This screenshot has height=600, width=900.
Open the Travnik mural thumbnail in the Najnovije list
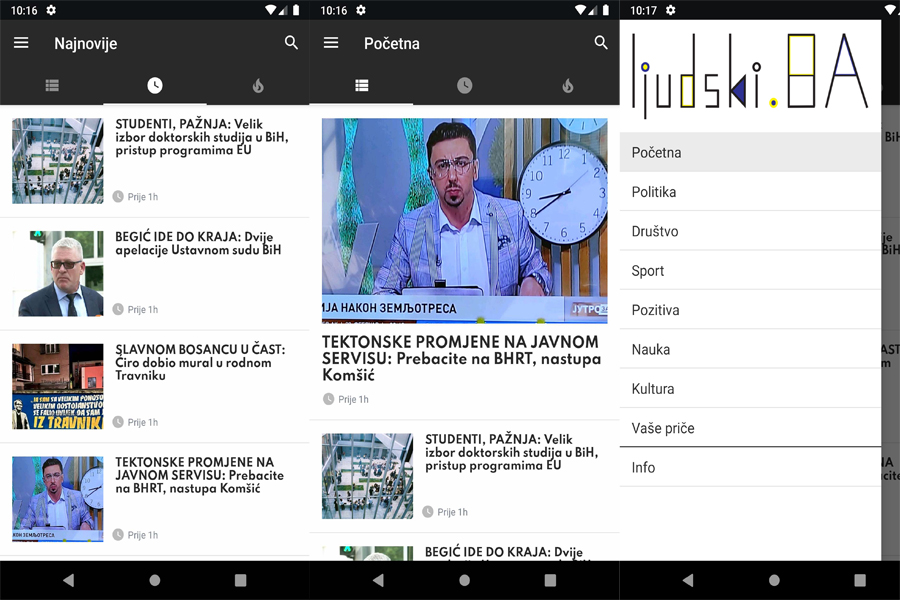pos(58,386)
